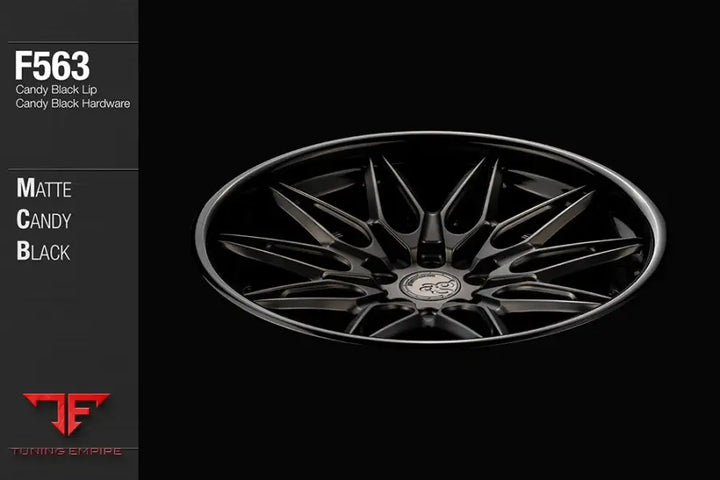Select the word Matte in finish name
The width and height of the screenshot is (720, 480).
pyautogui.click(x=44, y=189)
